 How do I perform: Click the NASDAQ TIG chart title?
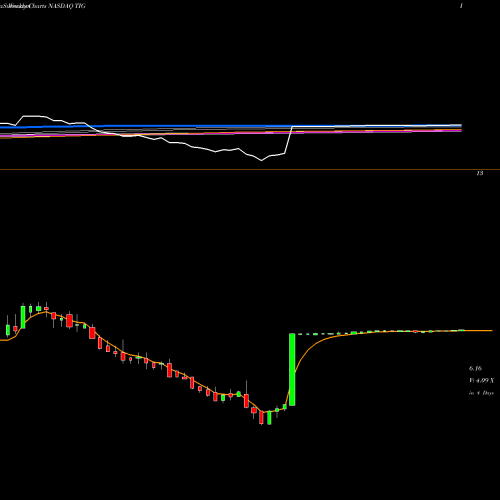pos(42,6)
